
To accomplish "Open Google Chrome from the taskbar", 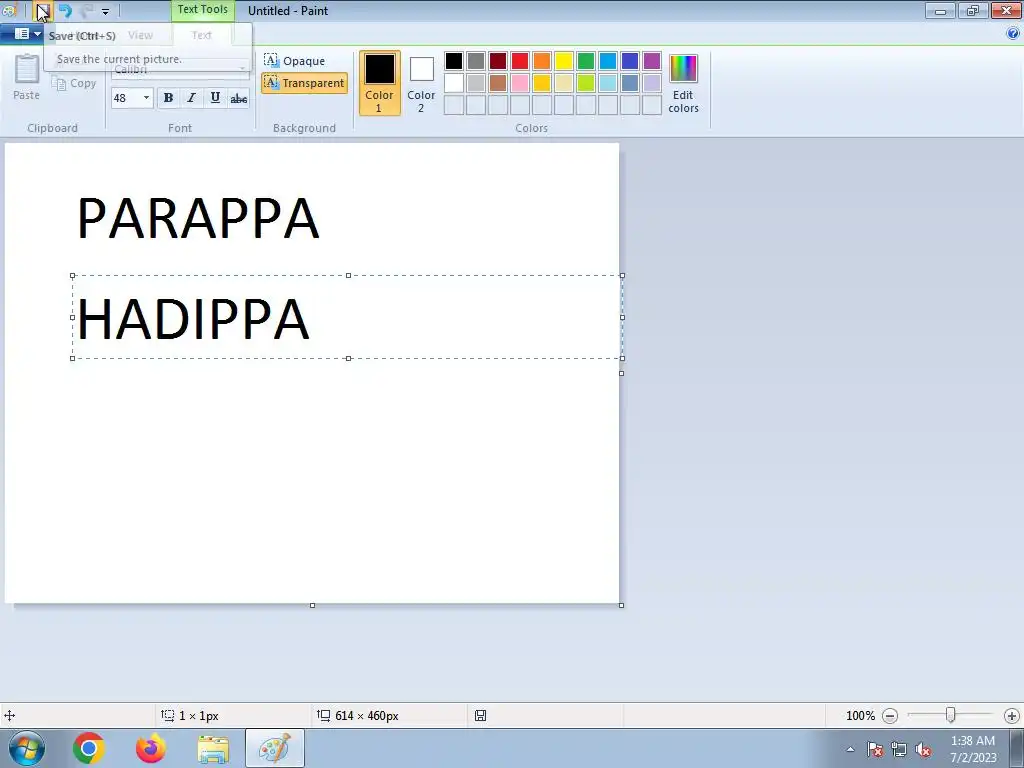I will 89,748.
